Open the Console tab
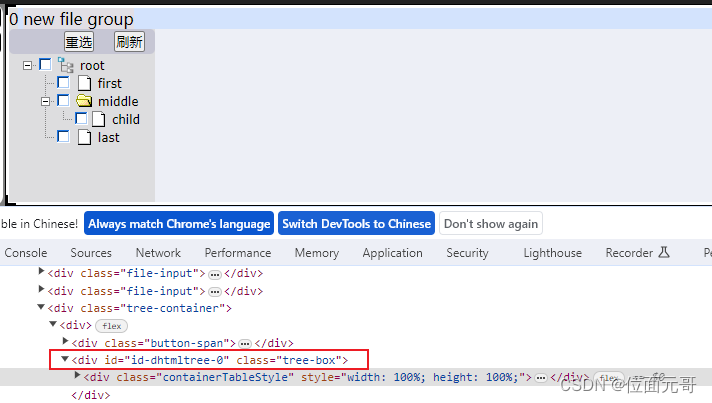 [x=26, y=253]
